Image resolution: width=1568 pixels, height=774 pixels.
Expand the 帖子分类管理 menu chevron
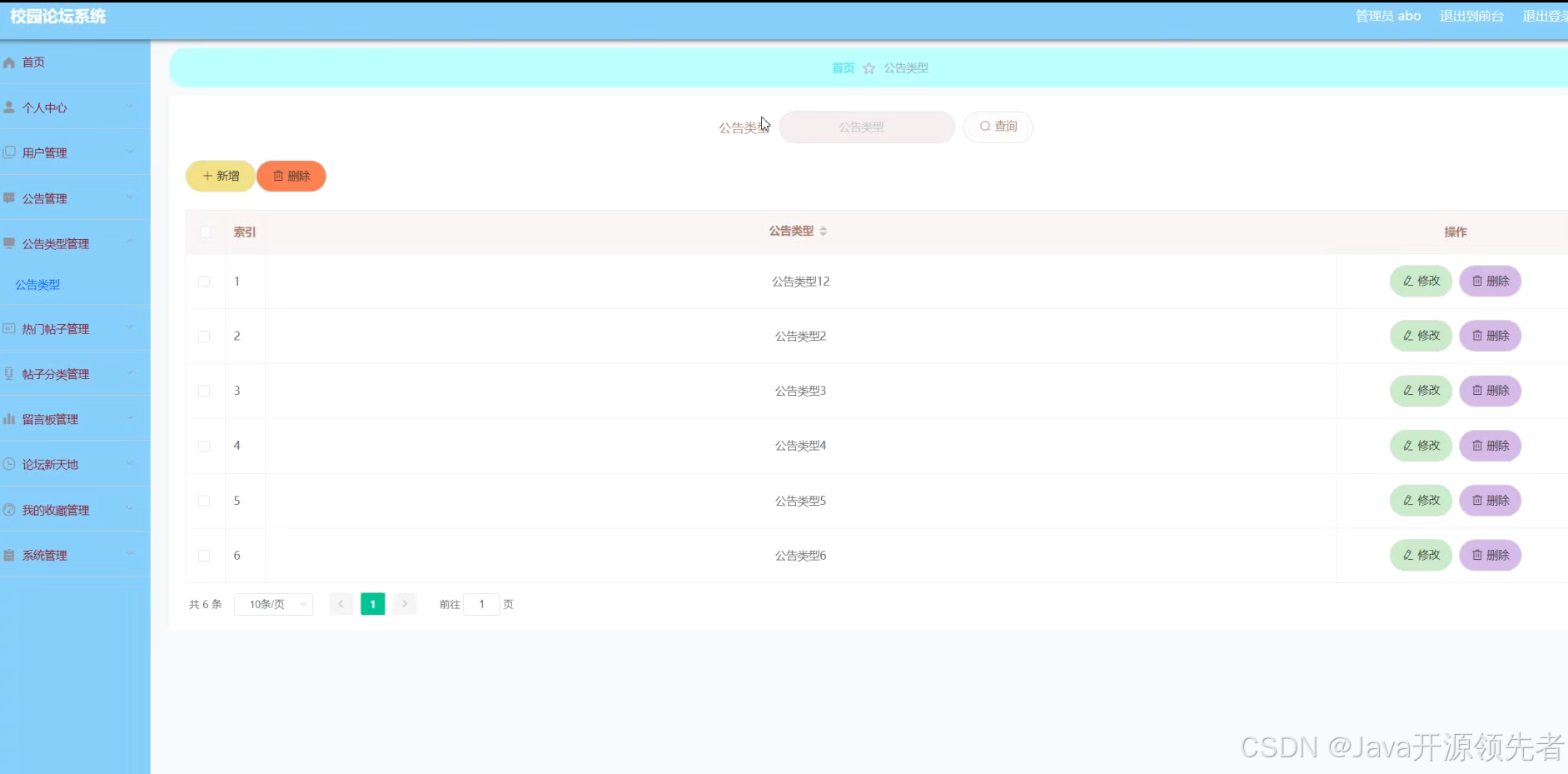pyautogui.click(x=130, y=373)
